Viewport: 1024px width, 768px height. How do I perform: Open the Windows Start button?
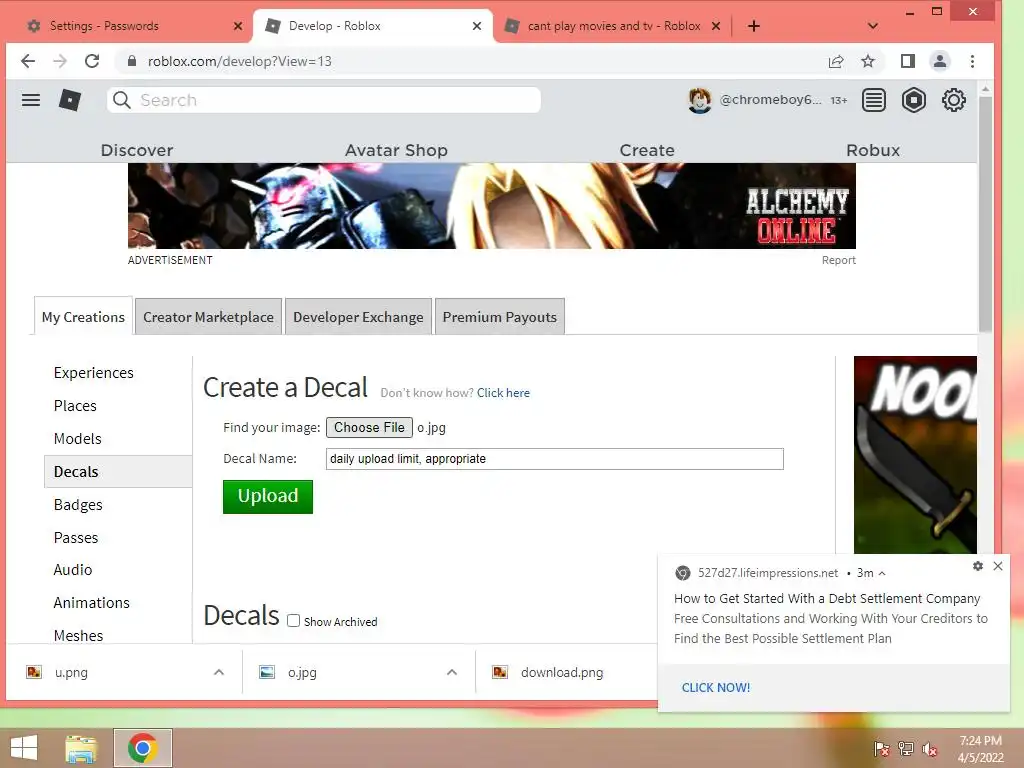24,748
